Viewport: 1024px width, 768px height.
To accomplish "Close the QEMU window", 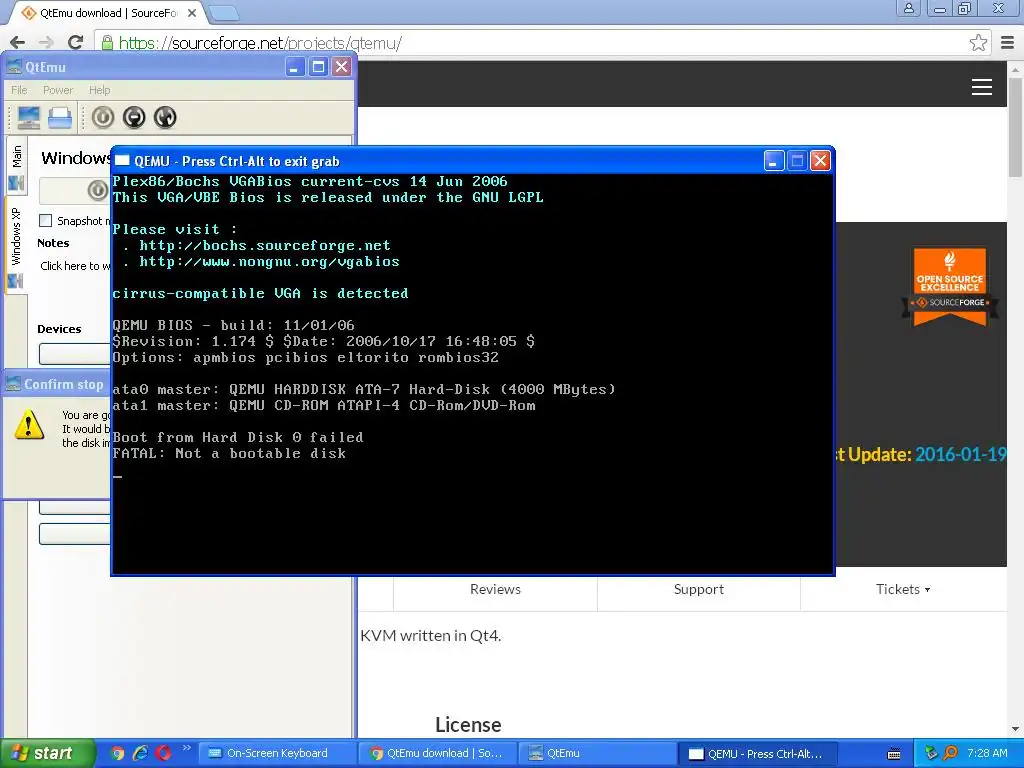I will click(820, 161).
